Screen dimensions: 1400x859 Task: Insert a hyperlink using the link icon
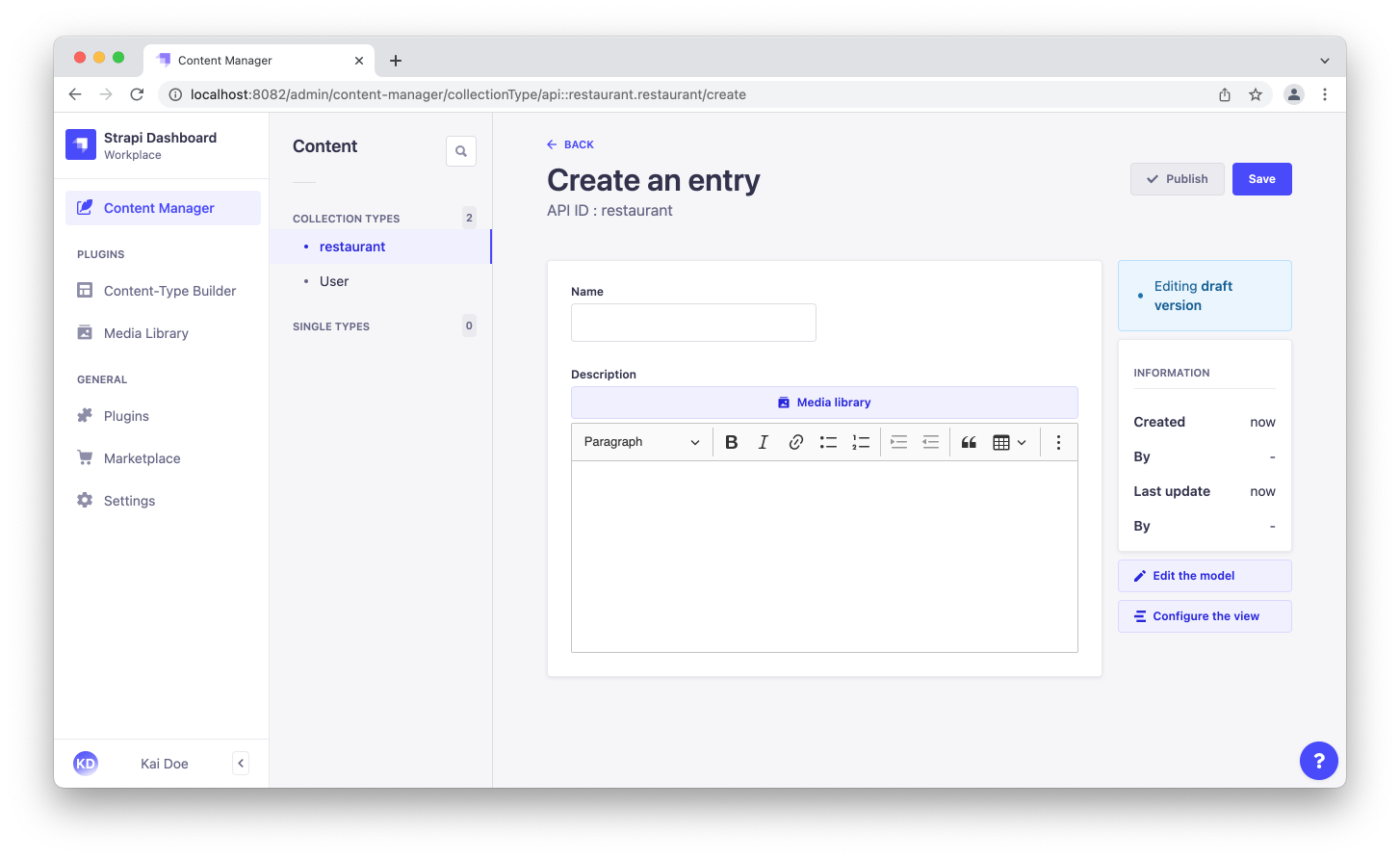tap(795, 441)
